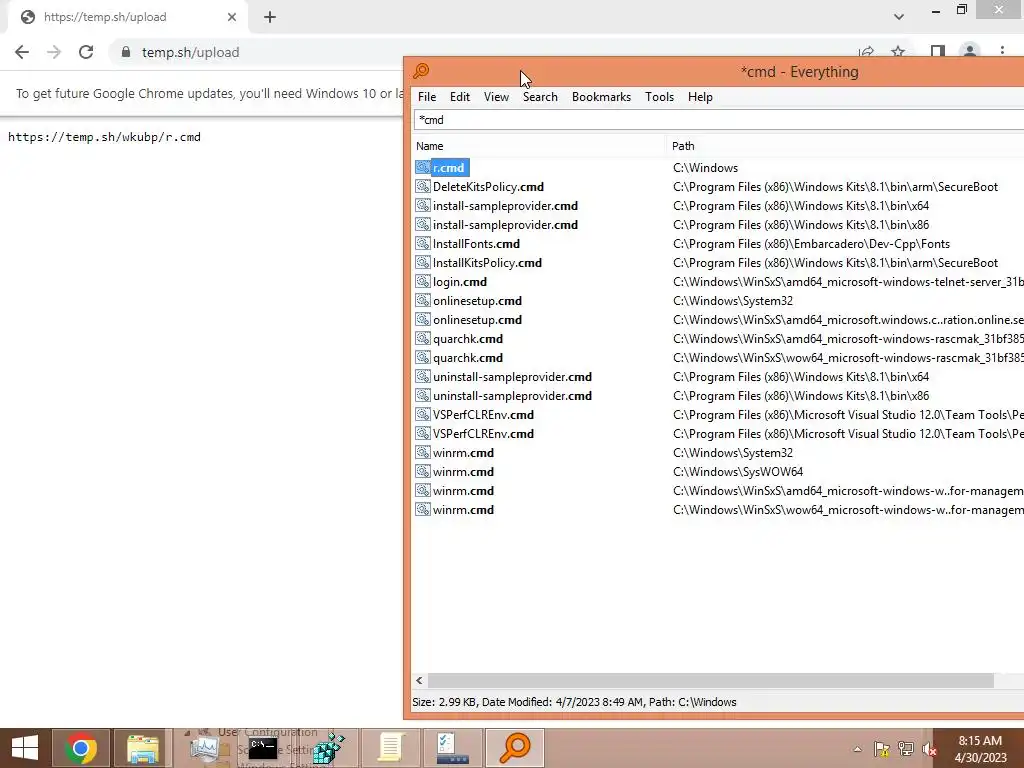Select uninstall-sampleprovider.cmd in bin\x86
The height and width of the screenshot is (768, 1024).
(513, 396)
